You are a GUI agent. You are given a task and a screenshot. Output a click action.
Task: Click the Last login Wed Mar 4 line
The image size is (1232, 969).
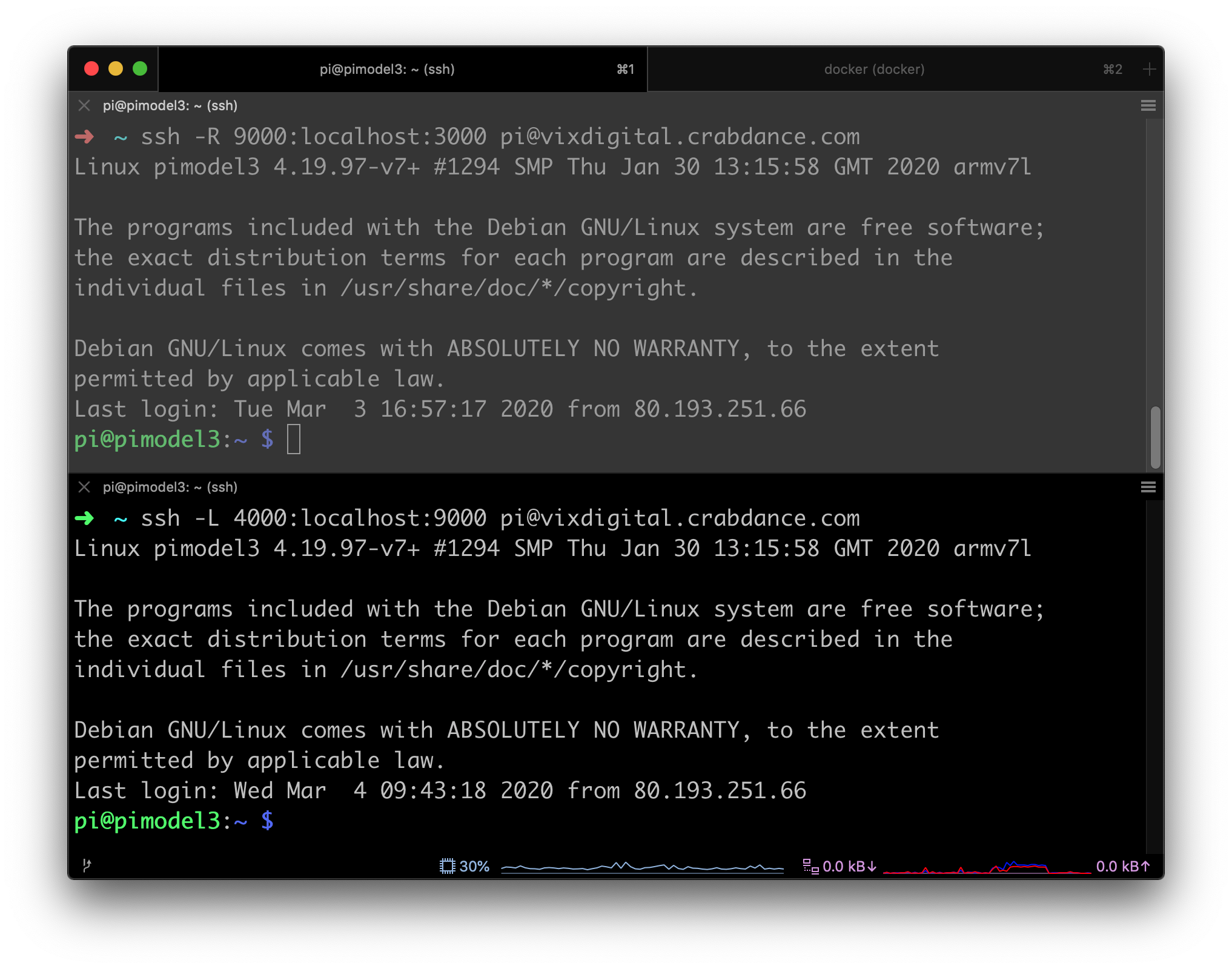440,791
